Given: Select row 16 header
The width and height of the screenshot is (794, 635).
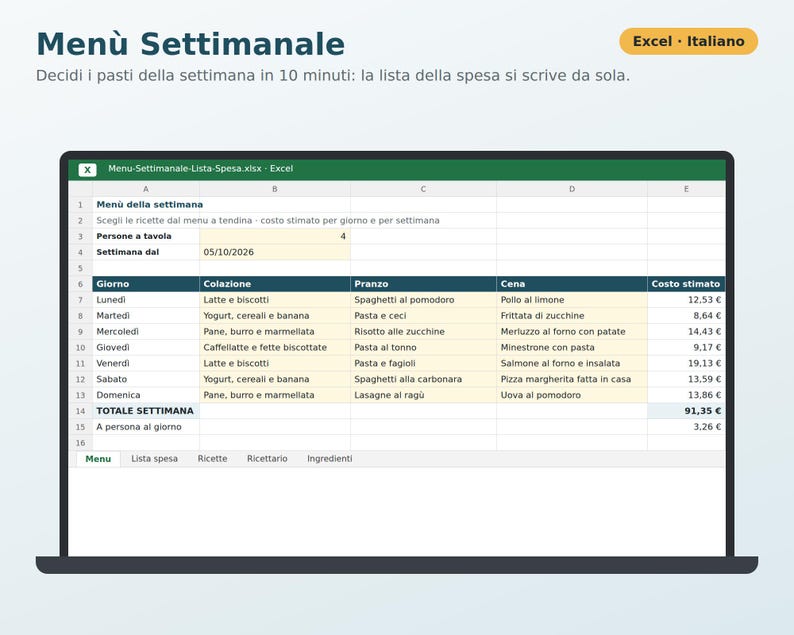Looking at the screenshot, I should pos(81,443).
